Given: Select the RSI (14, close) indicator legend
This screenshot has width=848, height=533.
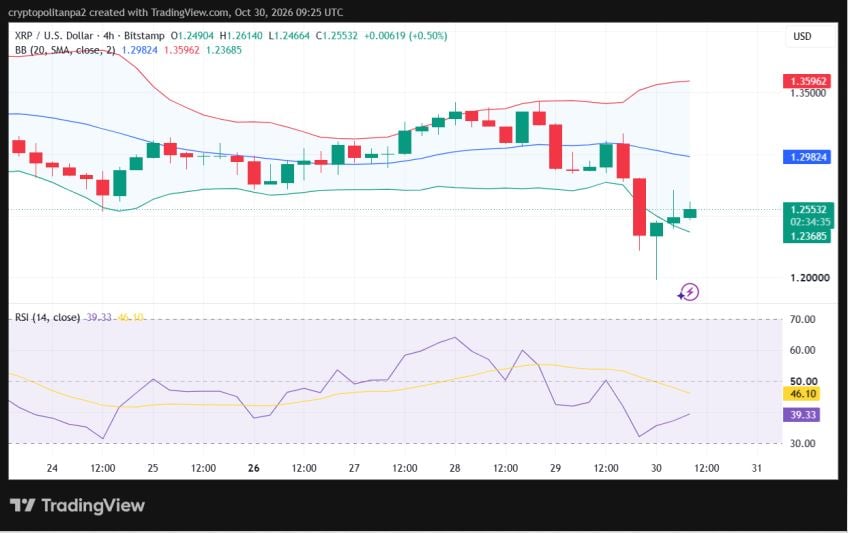Looking at the screenshot, I should click(x=48, y=317).
